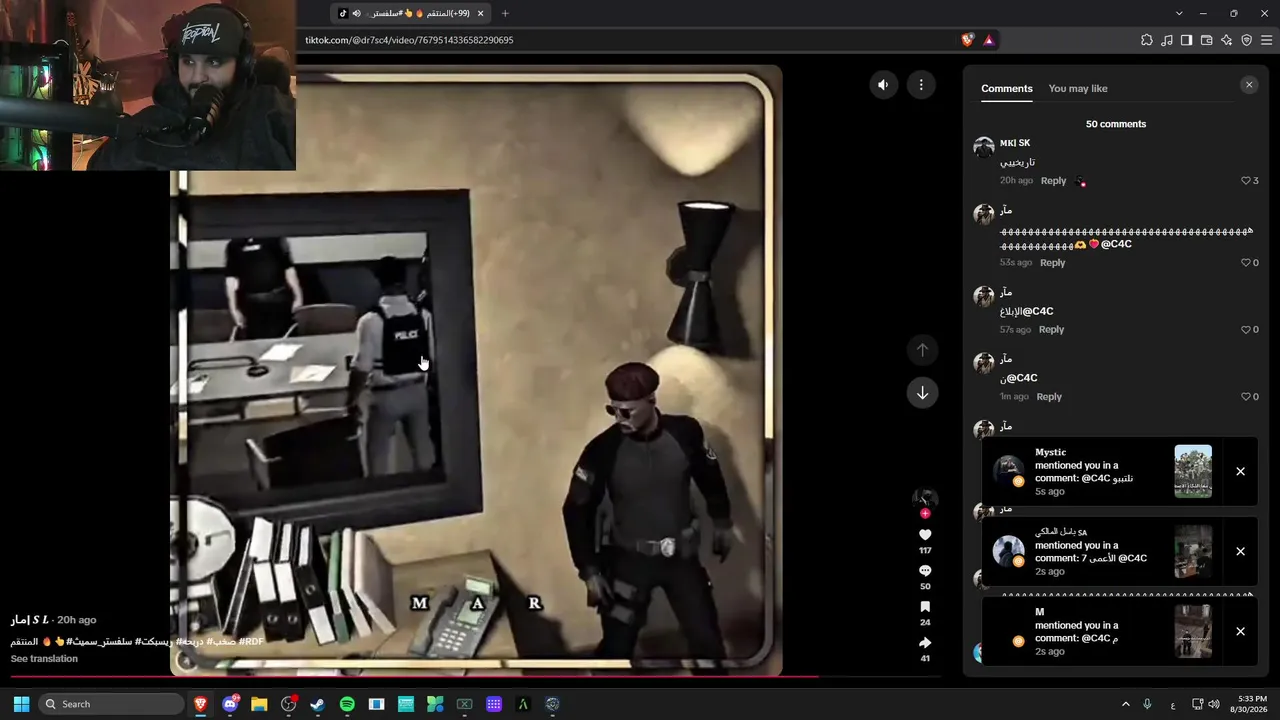Open the Brave Wallet icon

[1206, 40]
